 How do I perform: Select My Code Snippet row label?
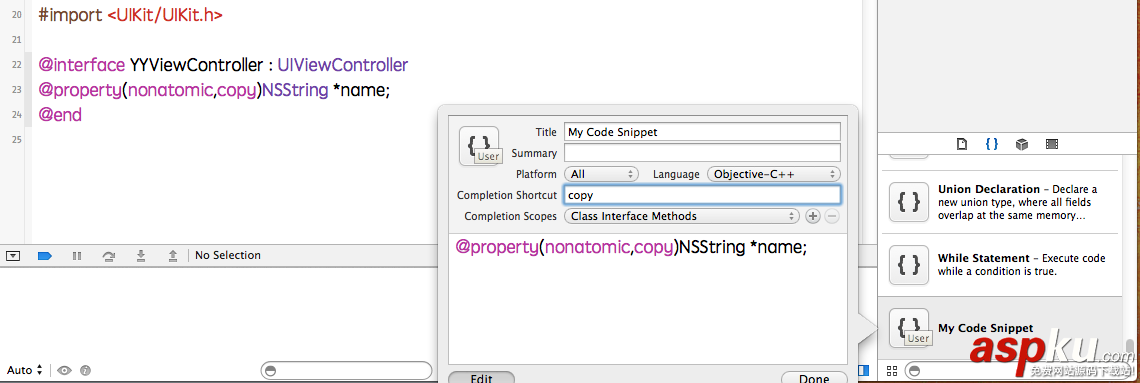985,328
